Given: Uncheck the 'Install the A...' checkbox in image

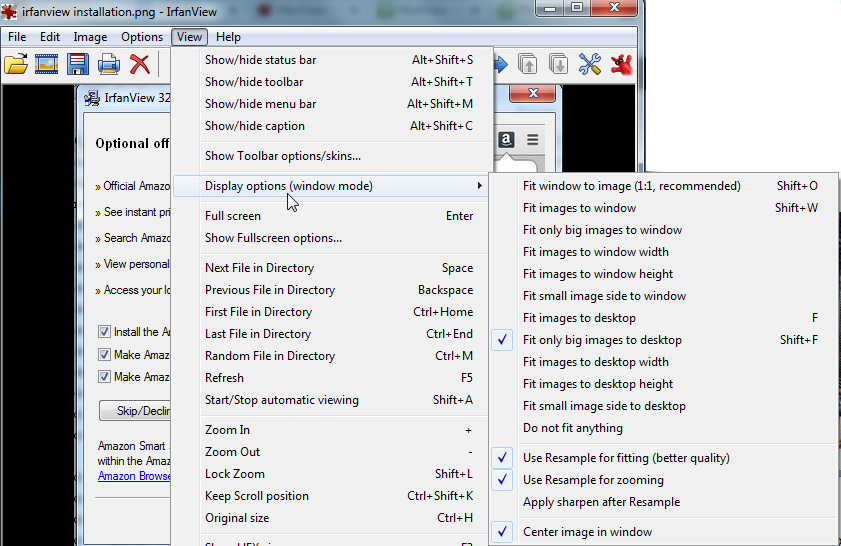Looking at the screenshot, I should pos(105,331).
